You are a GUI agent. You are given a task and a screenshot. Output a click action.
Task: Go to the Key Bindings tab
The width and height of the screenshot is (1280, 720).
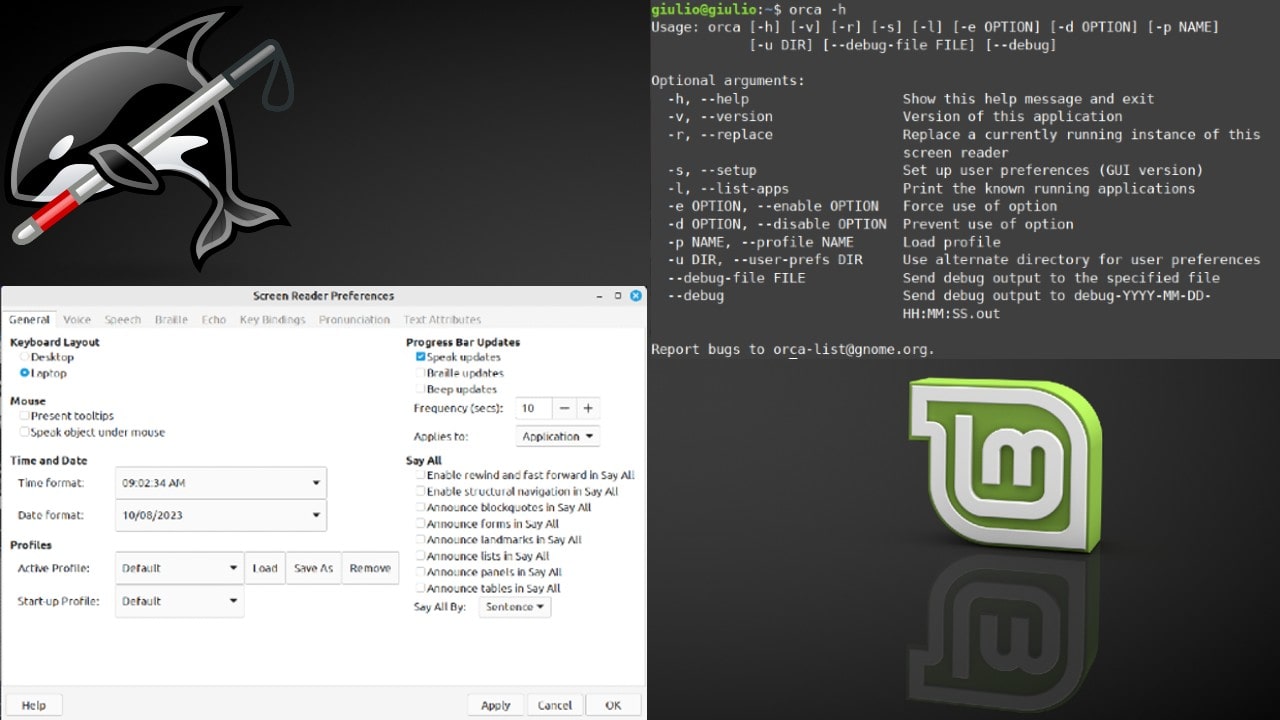(272, 320)
